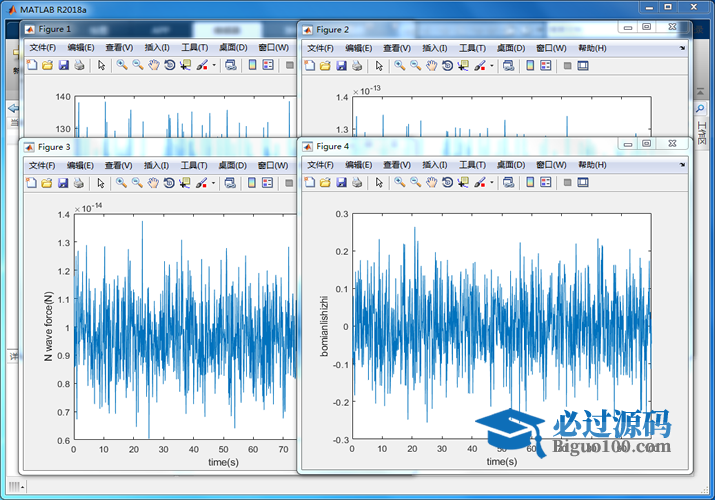Click Figure 1 window title bar
Screen dimensions: 715x500
click(x=157, y=29)
